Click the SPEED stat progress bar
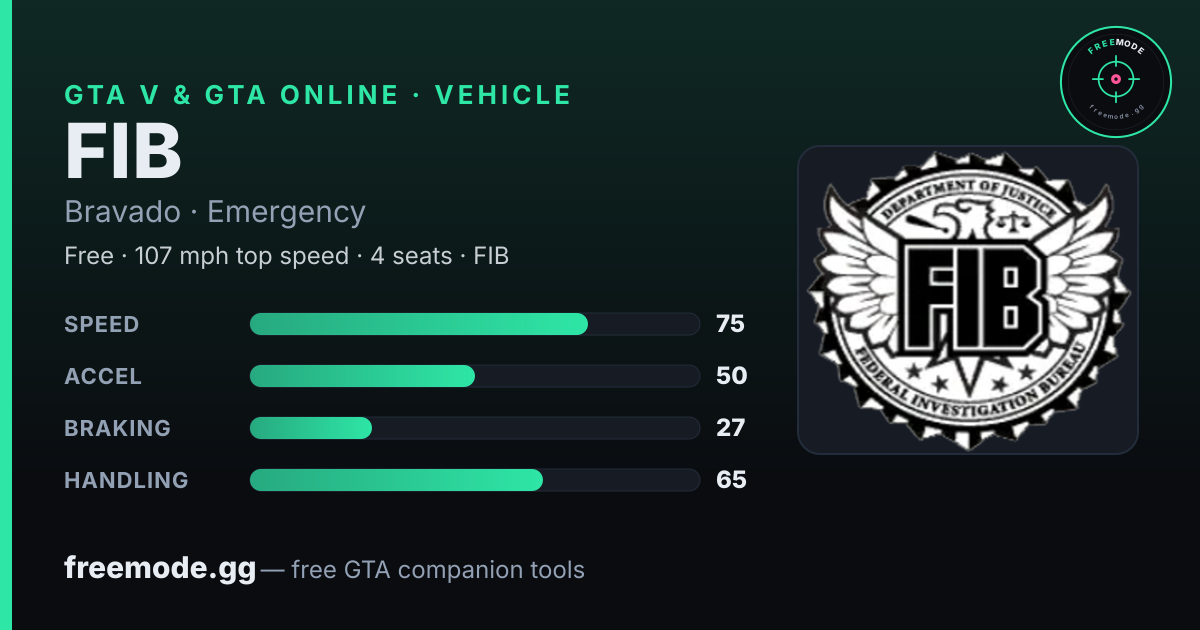Viewport: 1200px width, 630px height. [x=474, y=324]
